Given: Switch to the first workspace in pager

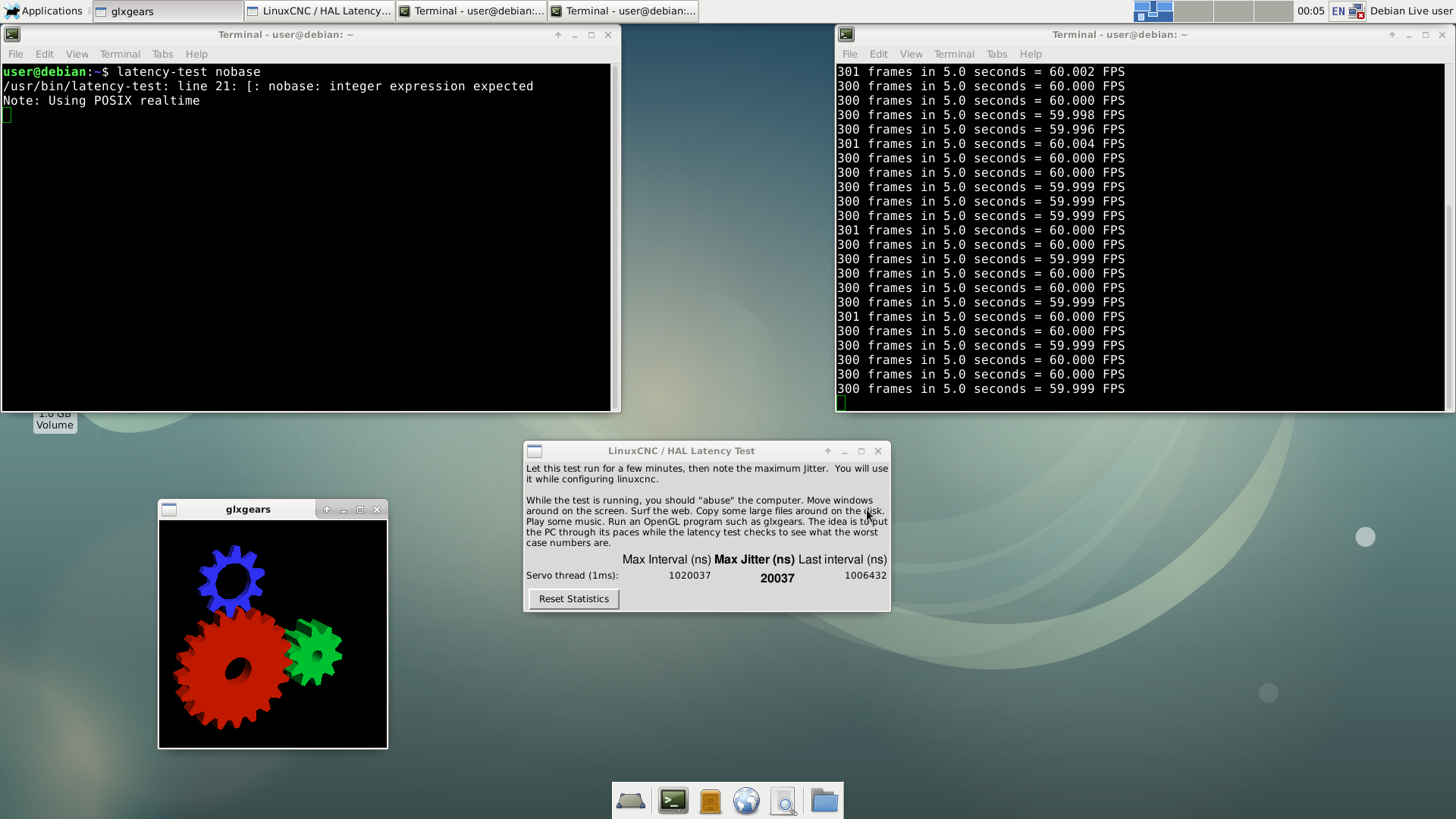Looking at the screenshot, I should [1153, 11].
